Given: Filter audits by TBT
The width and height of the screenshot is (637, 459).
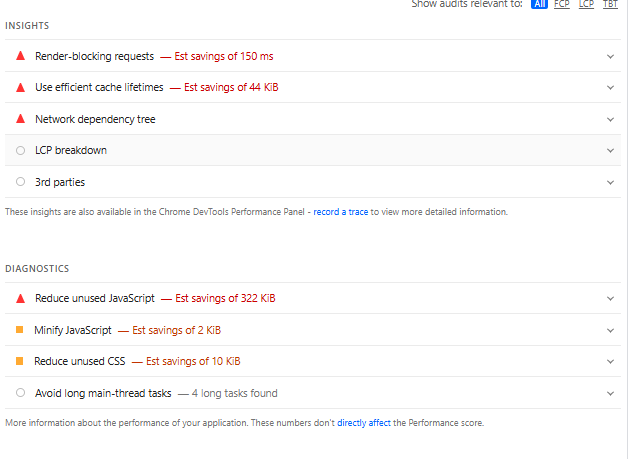Looking at the screenshot, I should (x=610, y=4).
